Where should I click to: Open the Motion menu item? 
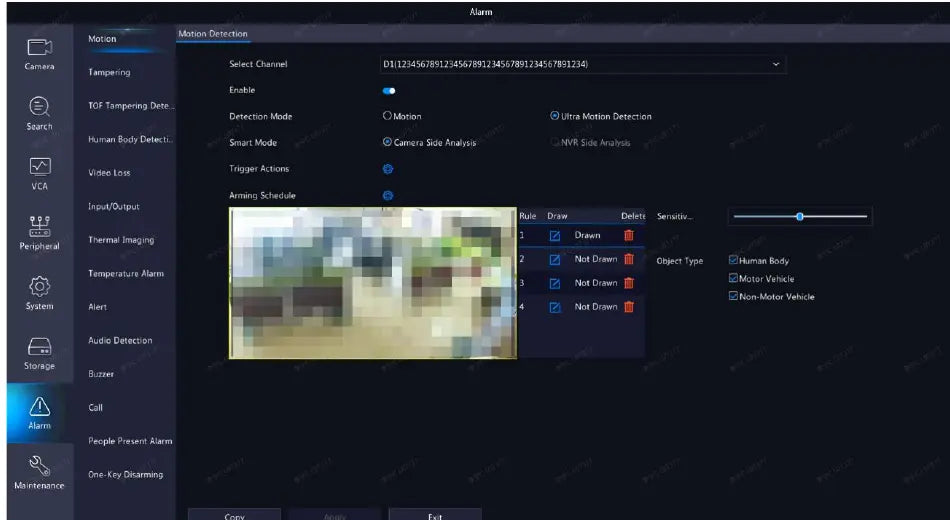102,39
